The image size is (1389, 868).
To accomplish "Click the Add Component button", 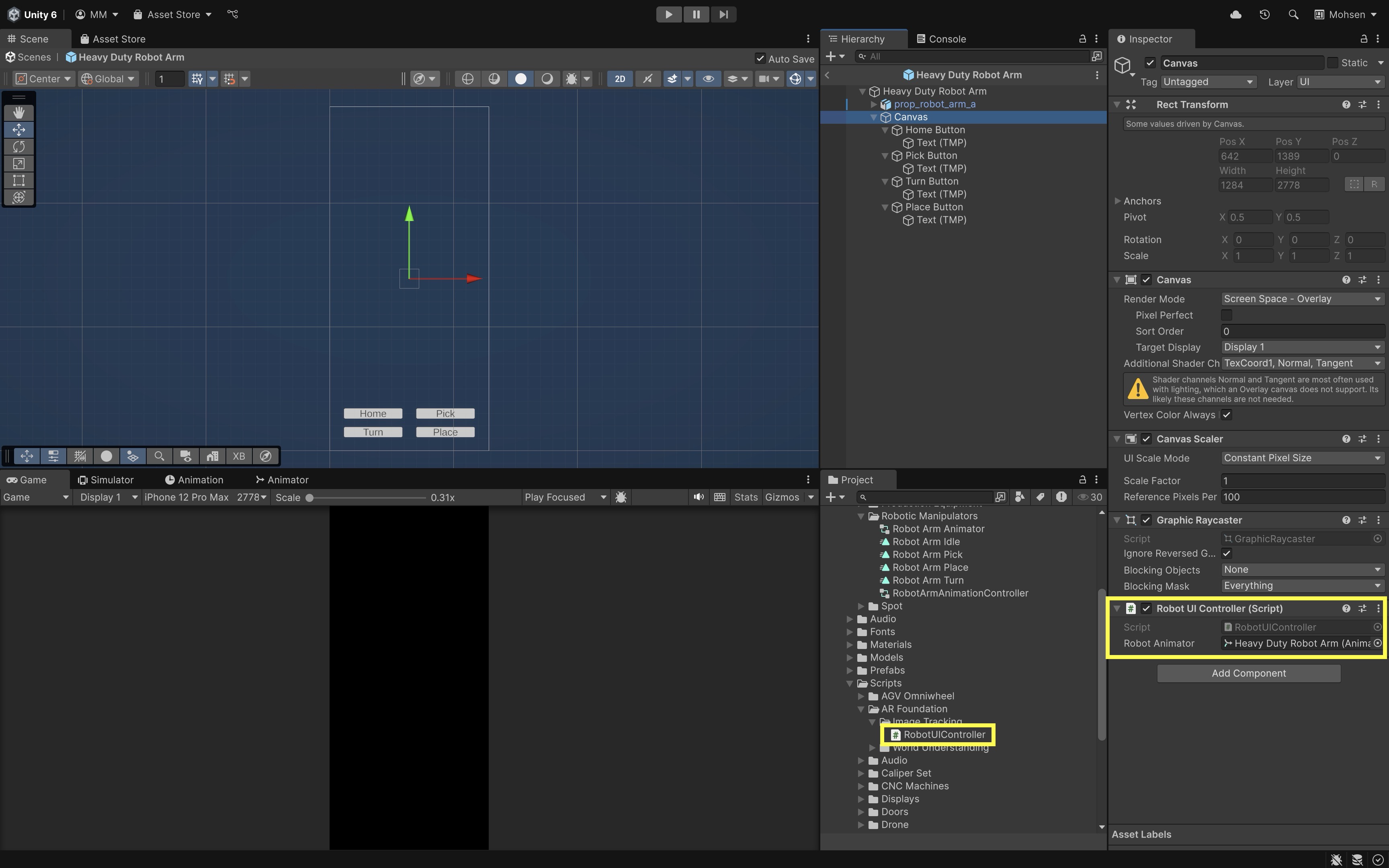I will click(1248, 674).
